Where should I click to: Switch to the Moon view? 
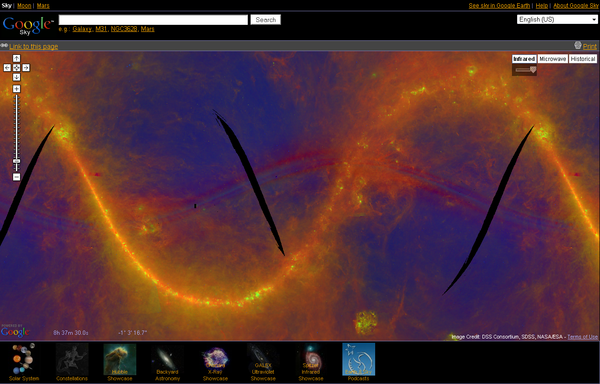click(24, 6)
